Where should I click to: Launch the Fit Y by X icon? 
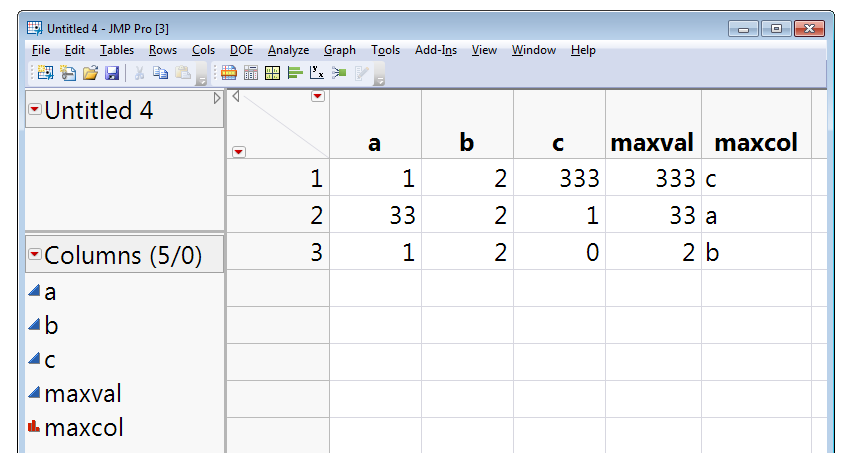(x=316, y=72)
